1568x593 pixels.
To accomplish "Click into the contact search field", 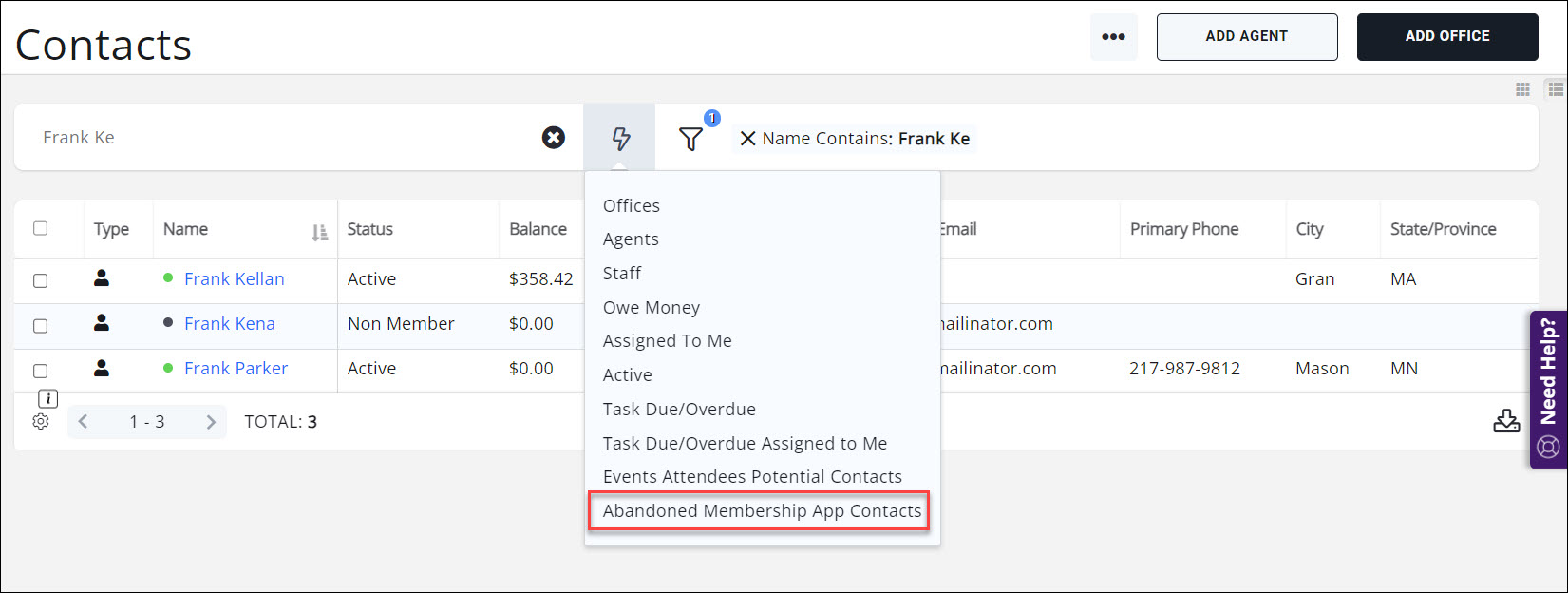I will point(285,138).
